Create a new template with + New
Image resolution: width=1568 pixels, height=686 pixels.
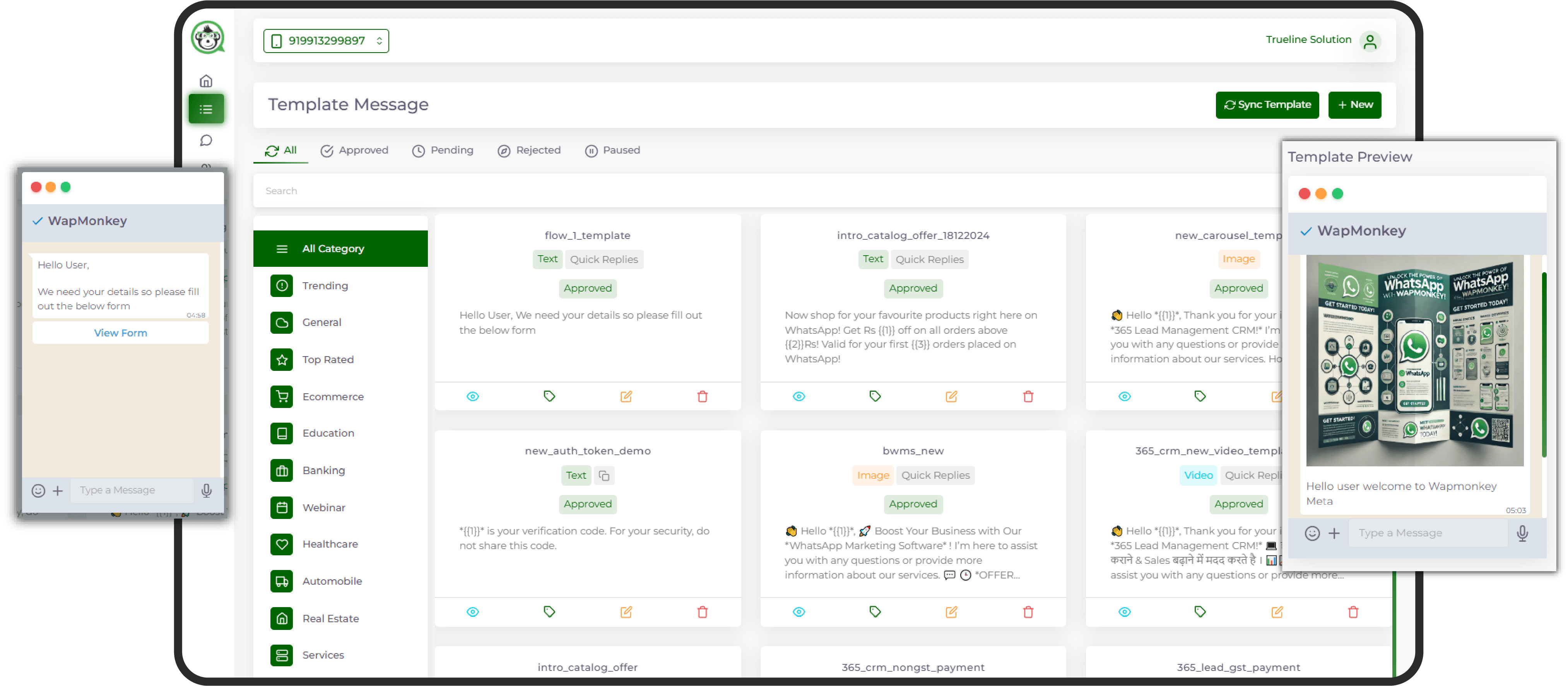point(1355,105)
